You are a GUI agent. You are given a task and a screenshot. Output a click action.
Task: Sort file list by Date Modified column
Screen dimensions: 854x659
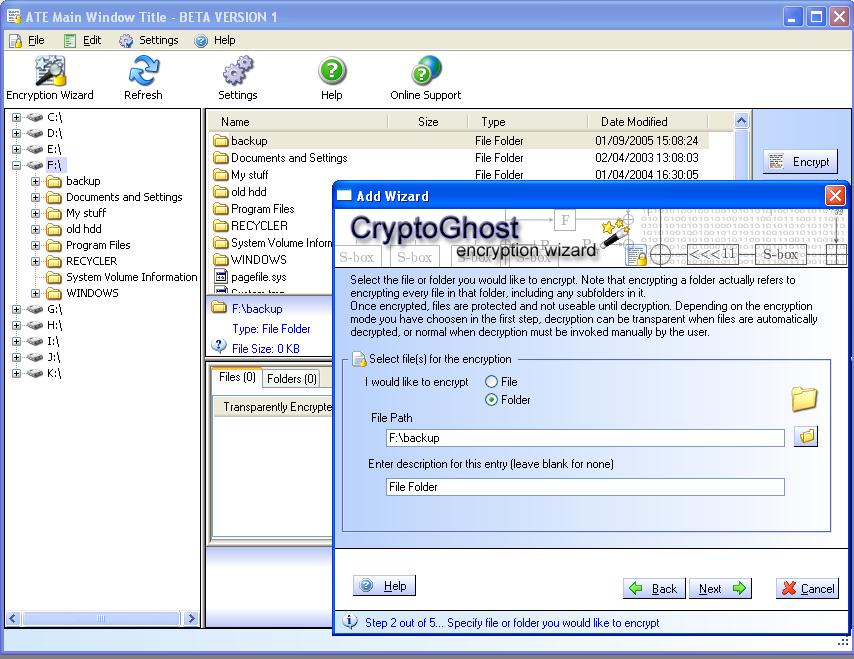pyautogui.click(x=648, y=121)
